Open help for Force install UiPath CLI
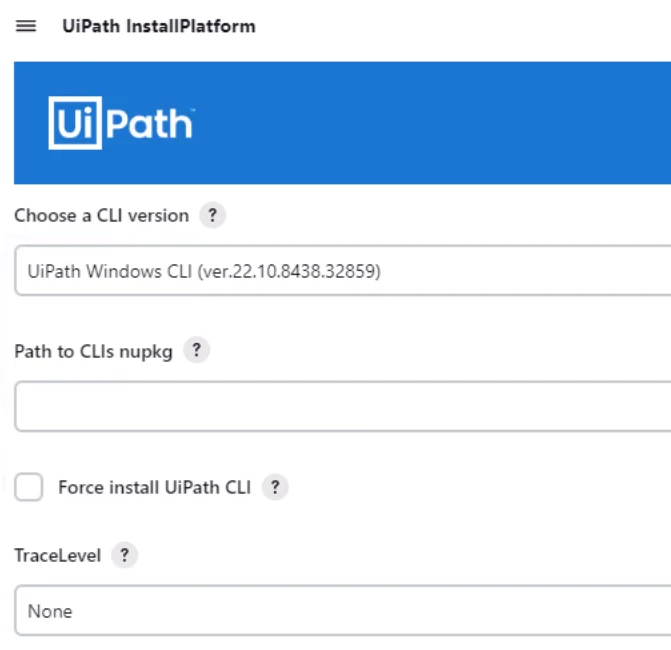The width and height of the screenshot is (671, 650). pyautogui.click(x=275, y=487)
